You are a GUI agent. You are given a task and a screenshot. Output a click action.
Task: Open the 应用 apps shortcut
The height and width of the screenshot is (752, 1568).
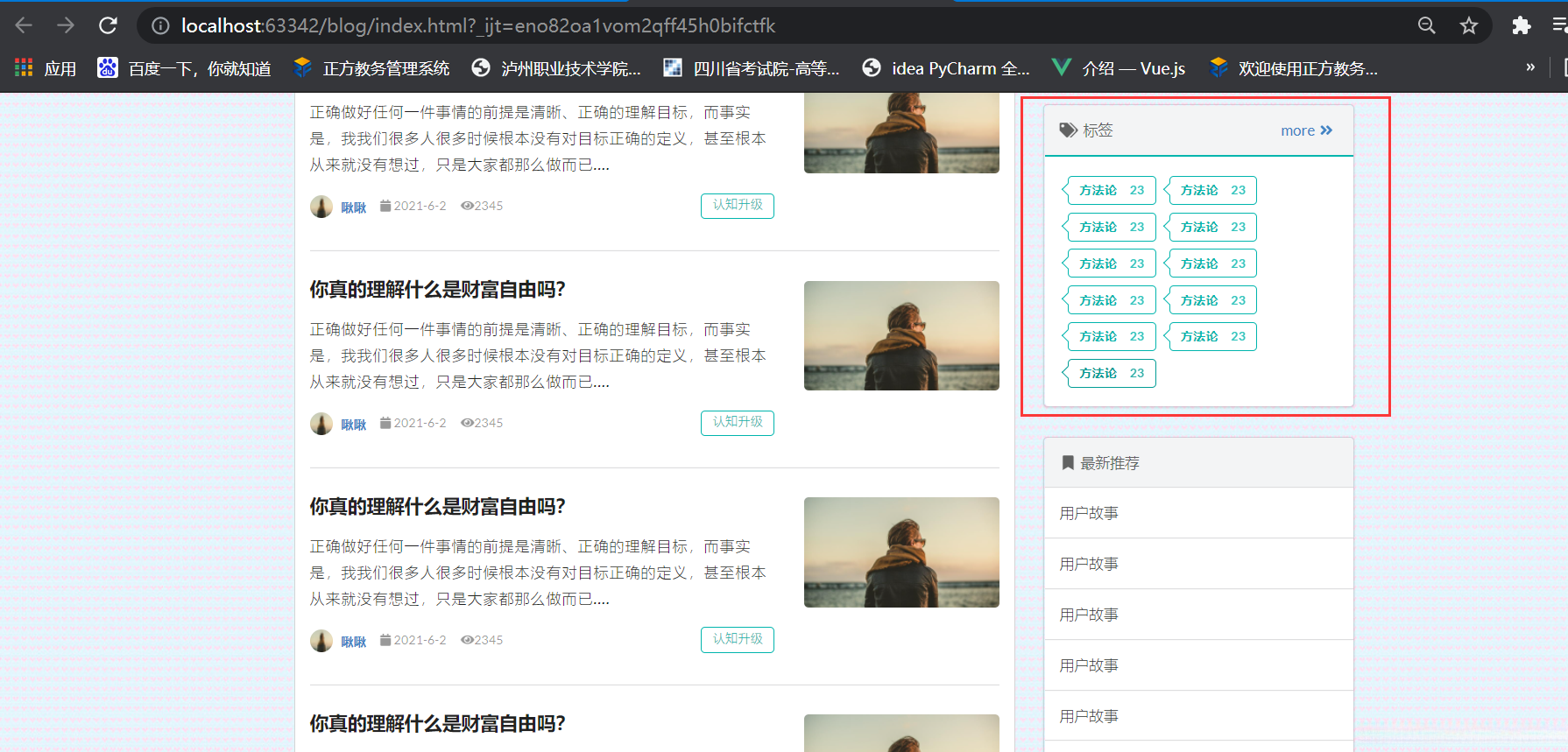point(46,68)
